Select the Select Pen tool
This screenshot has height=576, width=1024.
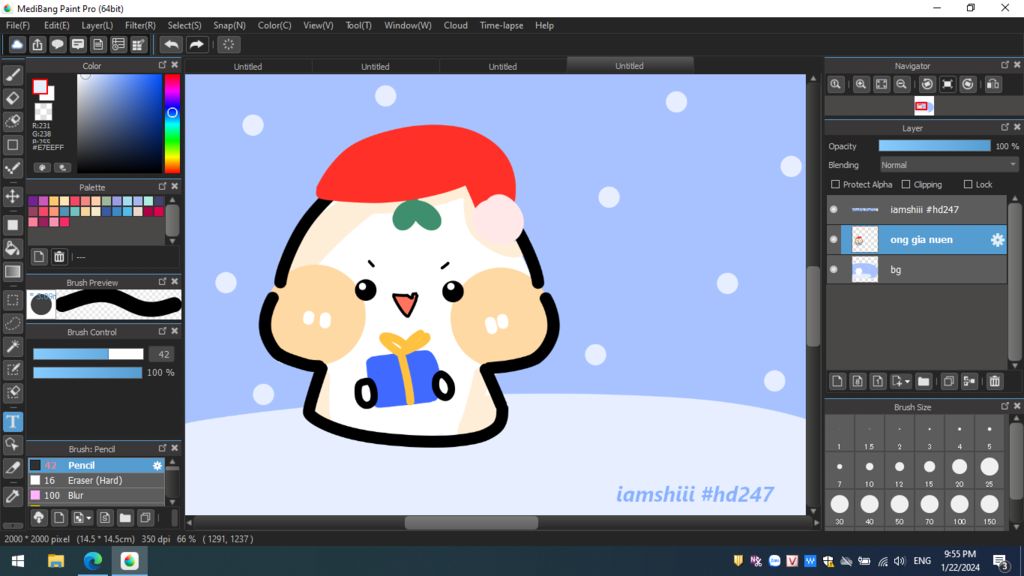pos(12,370)
